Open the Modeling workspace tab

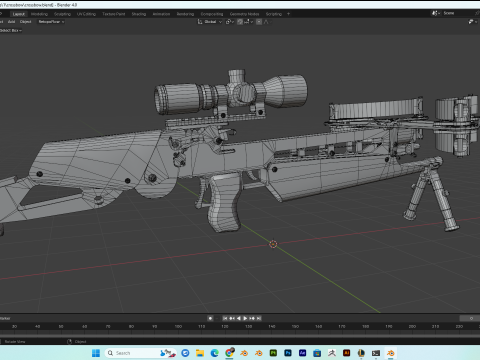(x=39, y=14)
